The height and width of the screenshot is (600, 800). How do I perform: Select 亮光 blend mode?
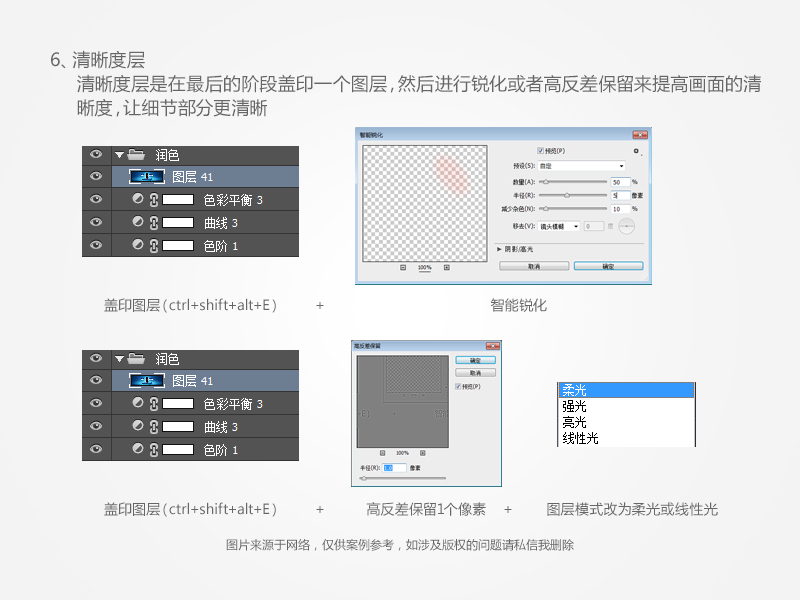tap(626, 422)
